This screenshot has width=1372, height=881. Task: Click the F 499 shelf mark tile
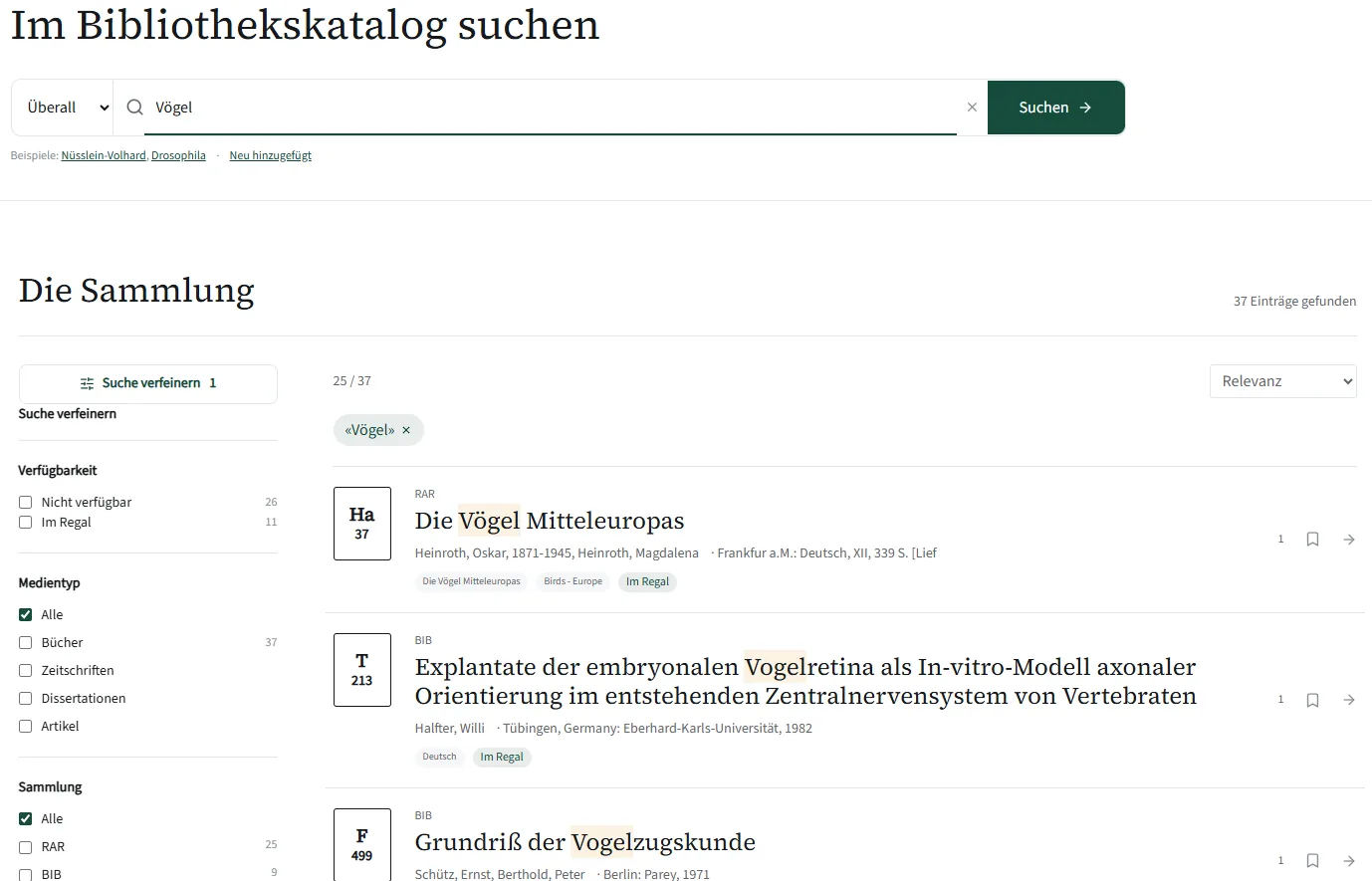[362, 844]
